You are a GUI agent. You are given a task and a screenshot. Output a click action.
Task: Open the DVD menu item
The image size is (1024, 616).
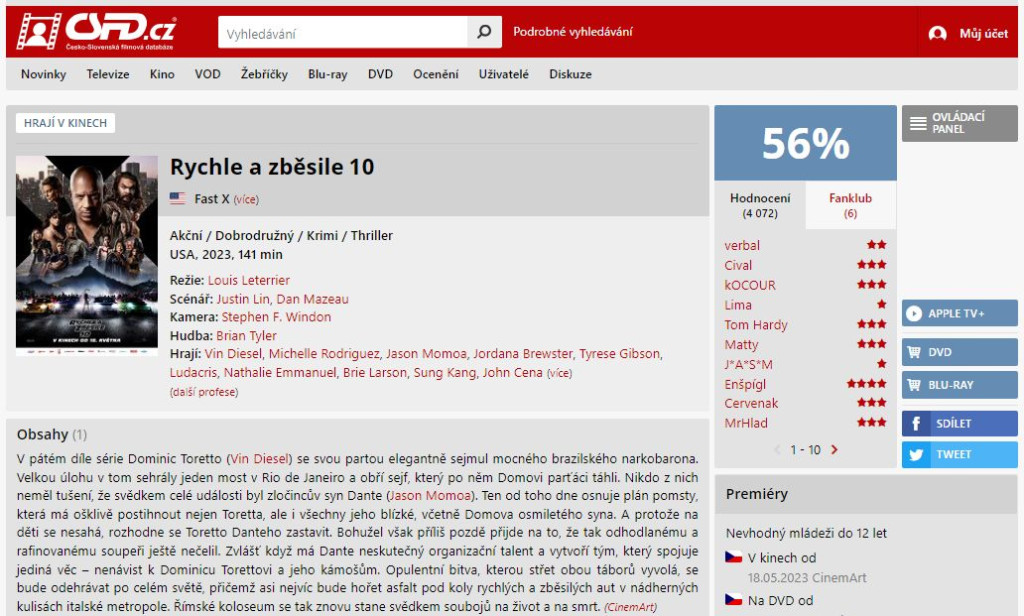coord(380,74)
